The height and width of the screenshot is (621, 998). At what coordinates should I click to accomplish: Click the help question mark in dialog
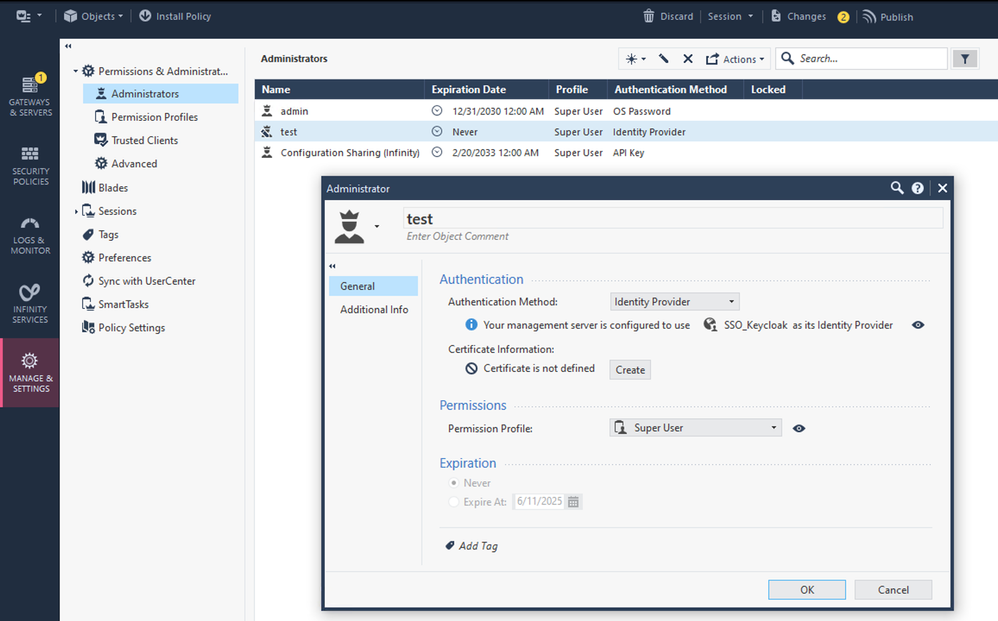(917, 188)
